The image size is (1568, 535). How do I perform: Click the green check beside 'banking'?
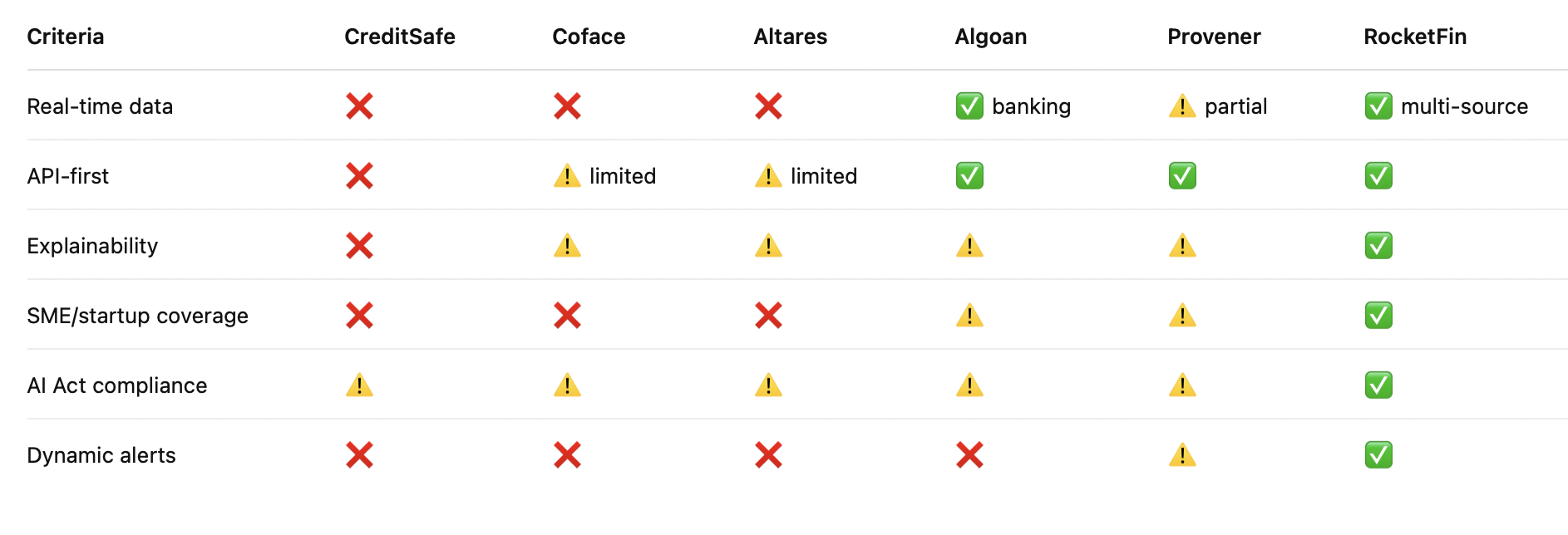[x=969, y=106]
